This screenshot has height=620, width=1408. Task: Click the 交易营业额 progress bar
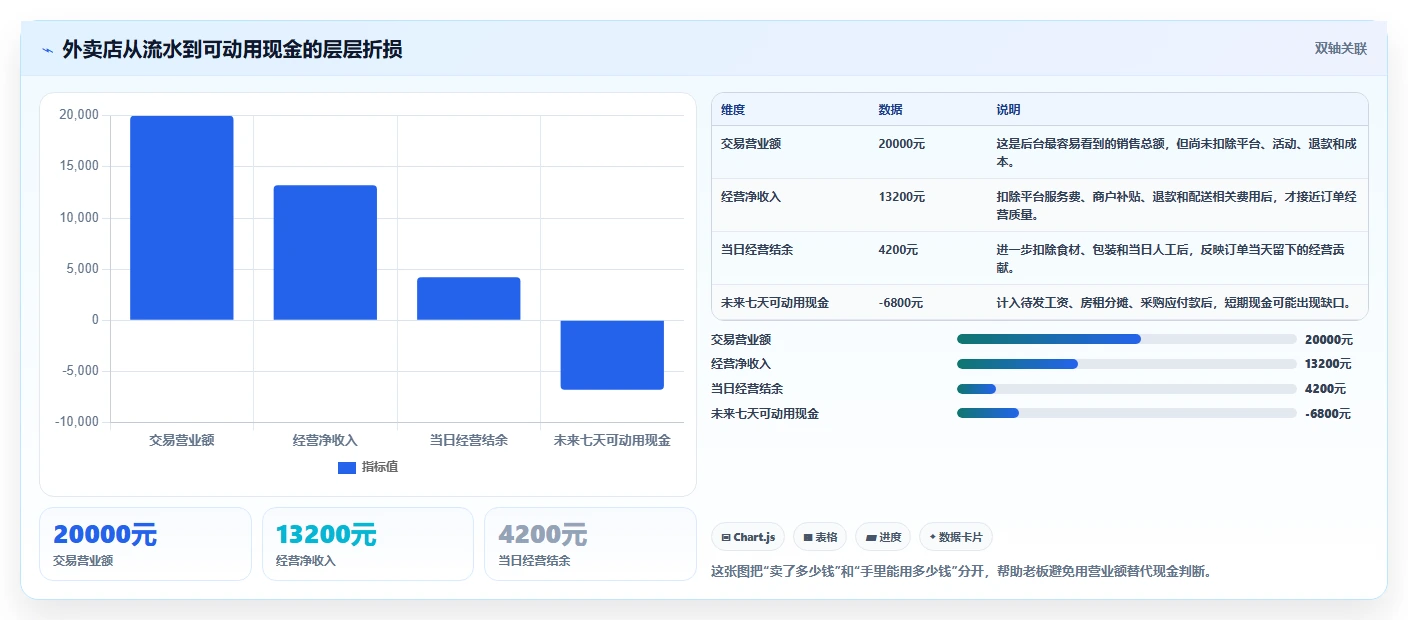click(1127, 339)
